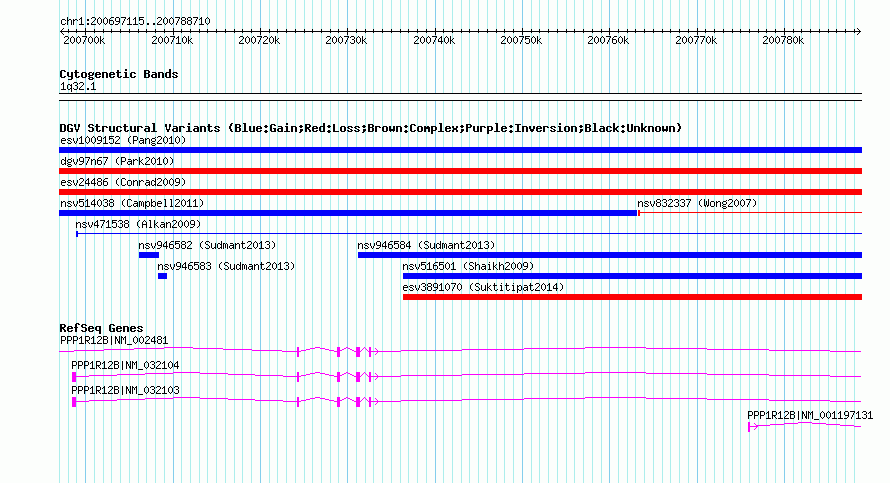Click the 200730k ruler position
The image size is (890, 483).
pos(346,40)
